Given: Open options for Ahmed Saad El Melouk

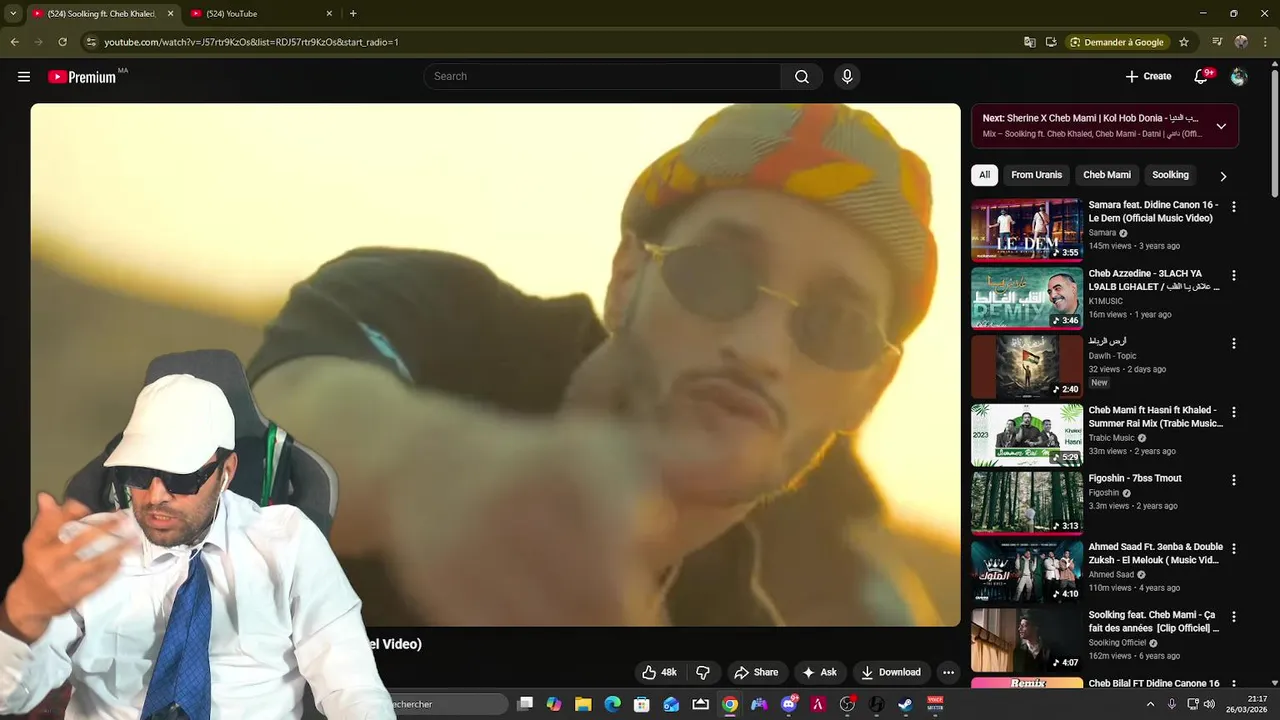Looking at the screenshot, I should point(1233,548).
